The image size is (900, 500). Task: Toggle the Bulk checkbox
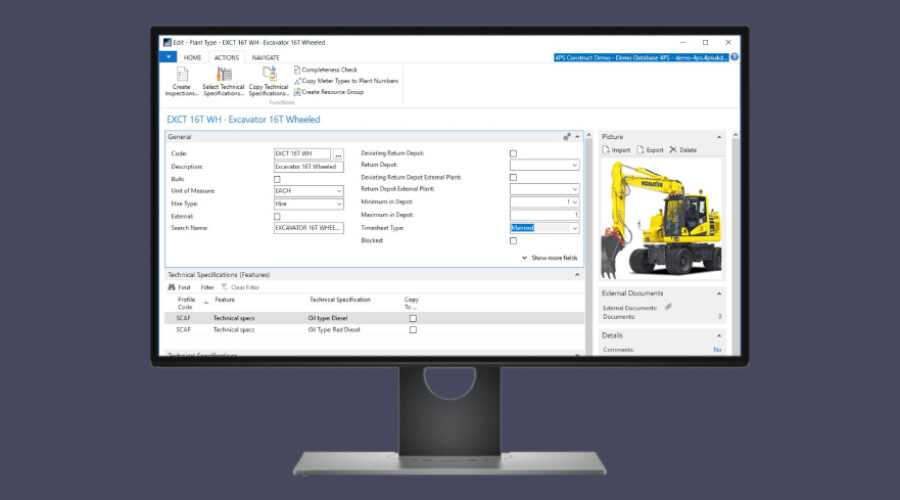point(277,179)
